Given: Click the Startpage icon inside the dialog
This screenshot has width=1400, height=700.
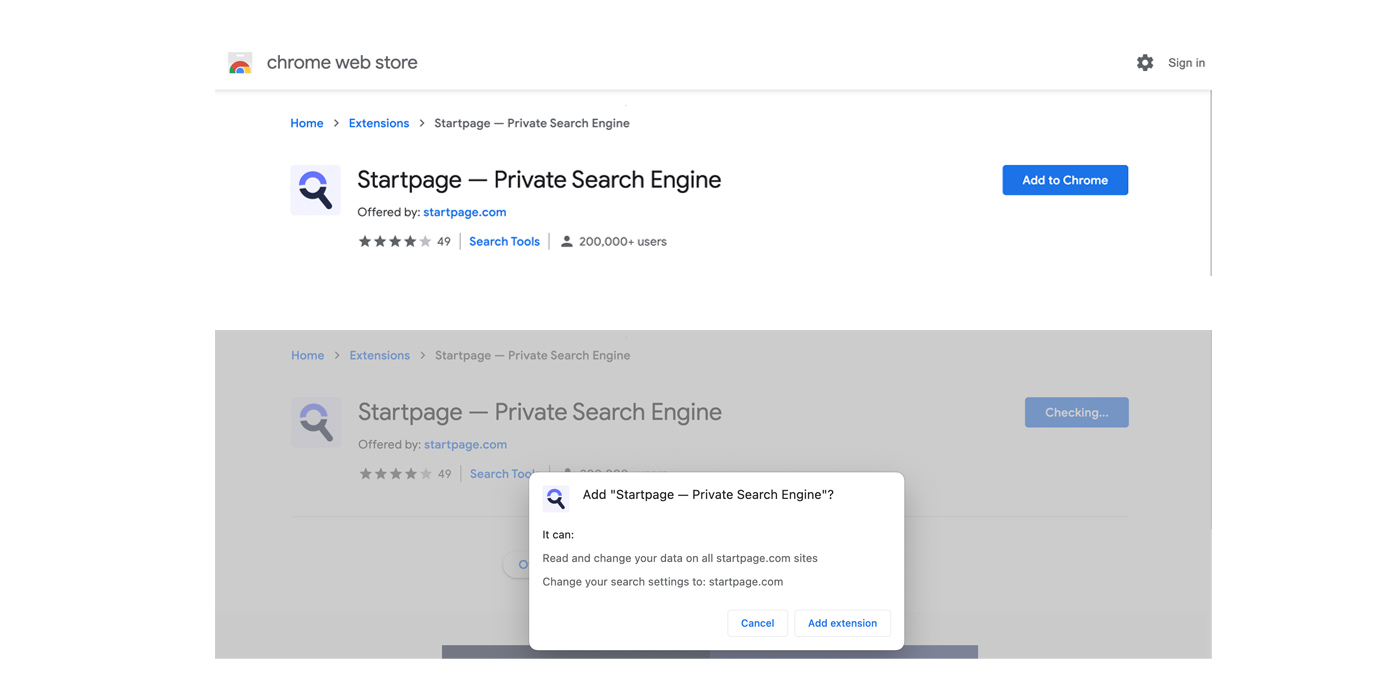Looking at the screenshot, I should pos(556,498).
